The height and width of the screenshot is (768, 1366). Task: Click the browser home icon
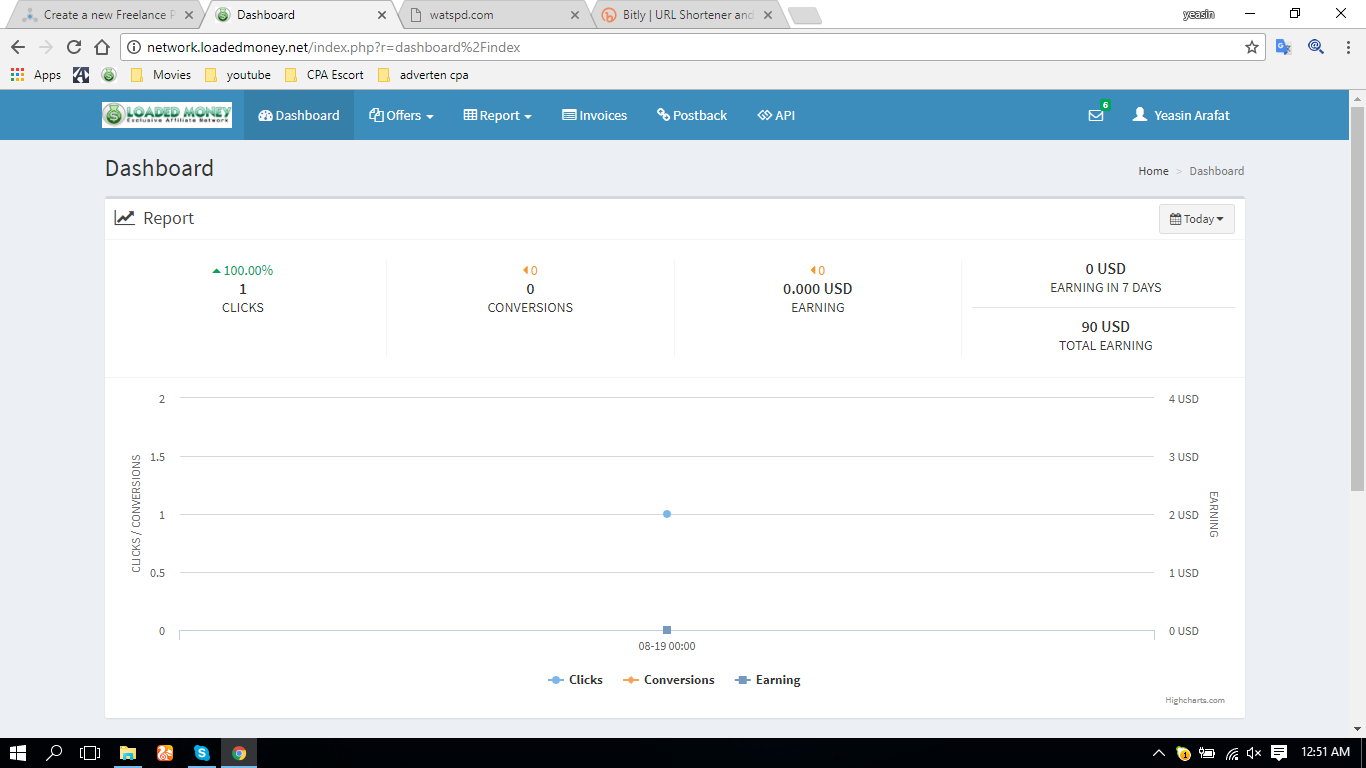point(101,47)
